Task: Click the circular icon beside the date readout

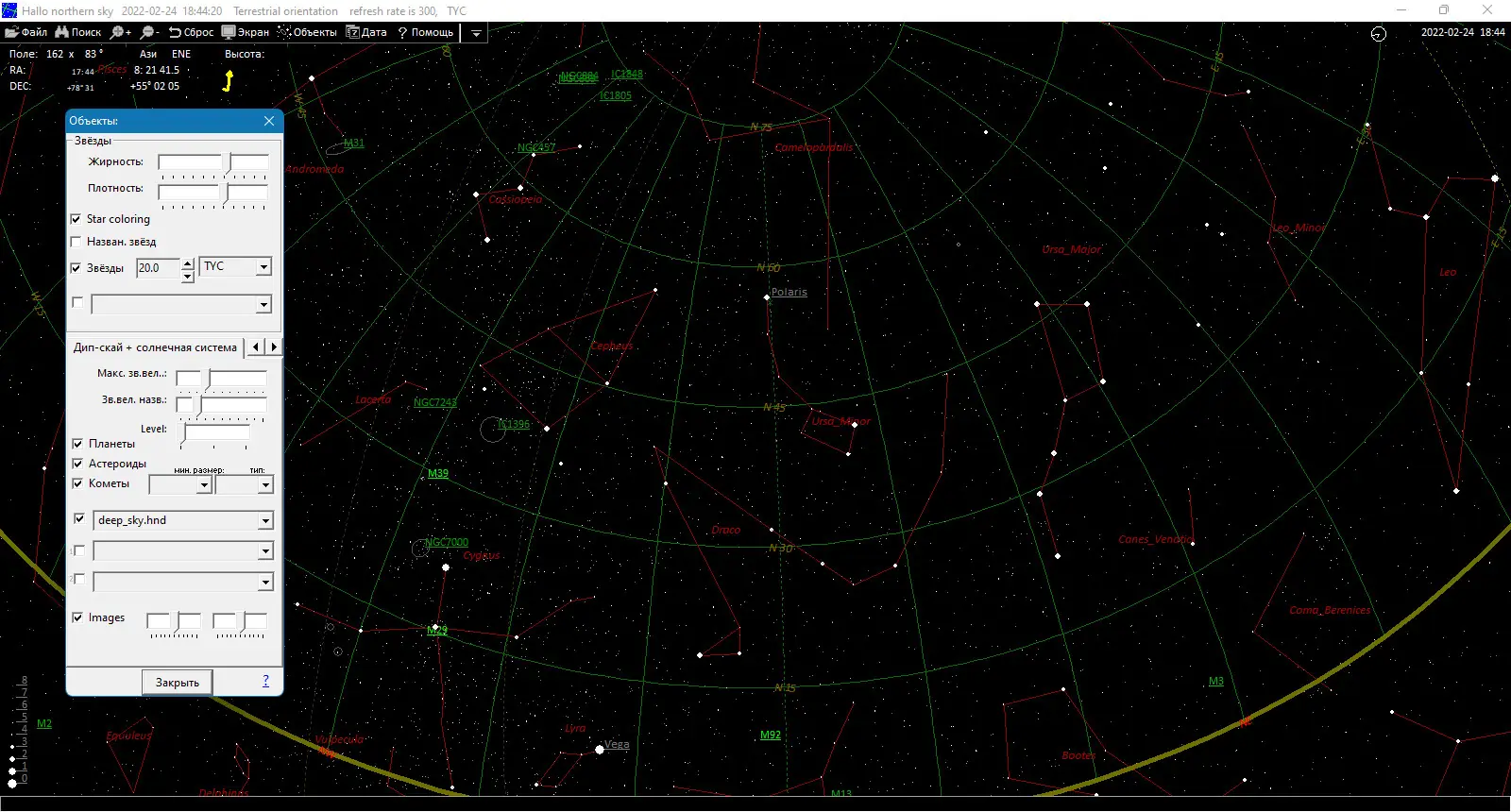Action: point(1379,33)
